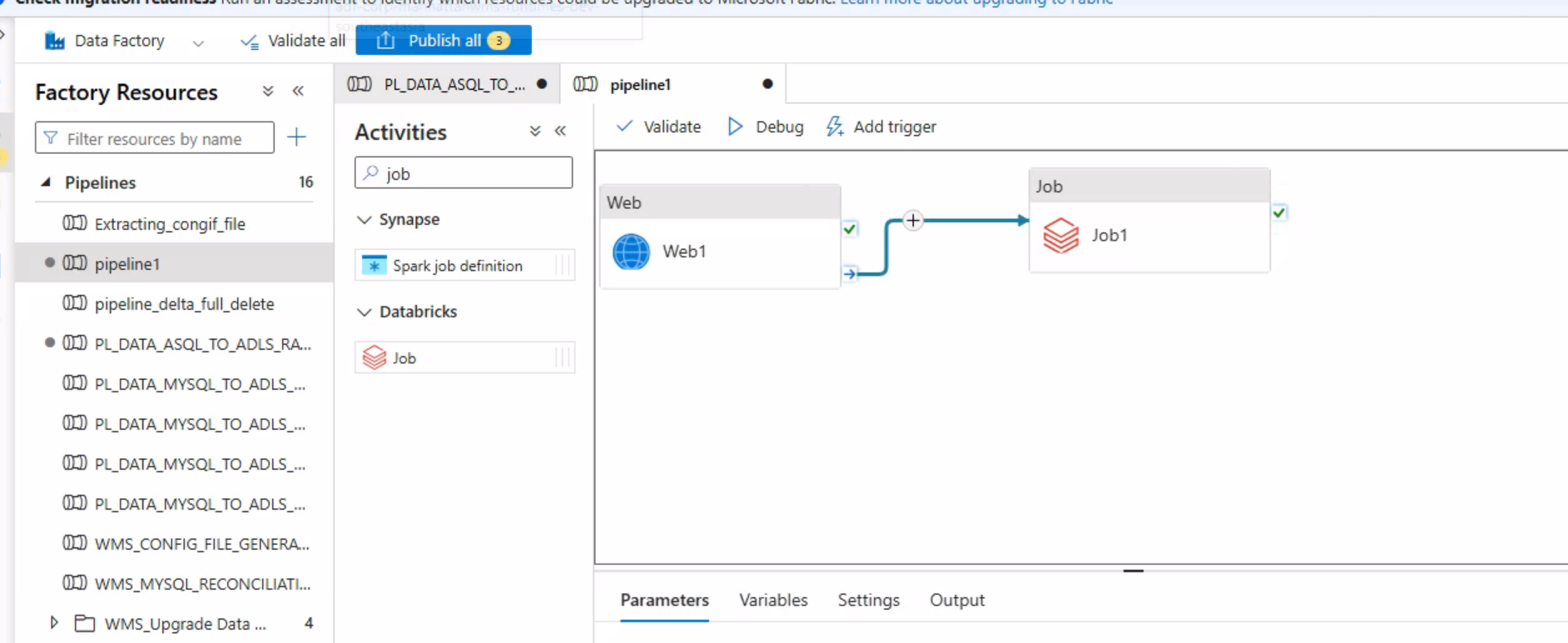Click Add trigger button

(x=881, y=127)
